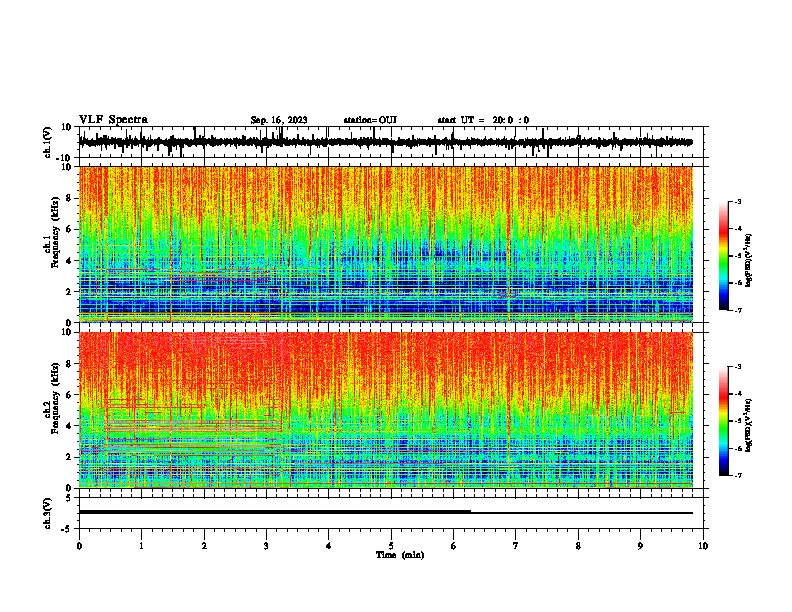The height and width of the screenshot is (612, 792).
Task: Click time axis tick label "1"
Action: click(141, 546)
